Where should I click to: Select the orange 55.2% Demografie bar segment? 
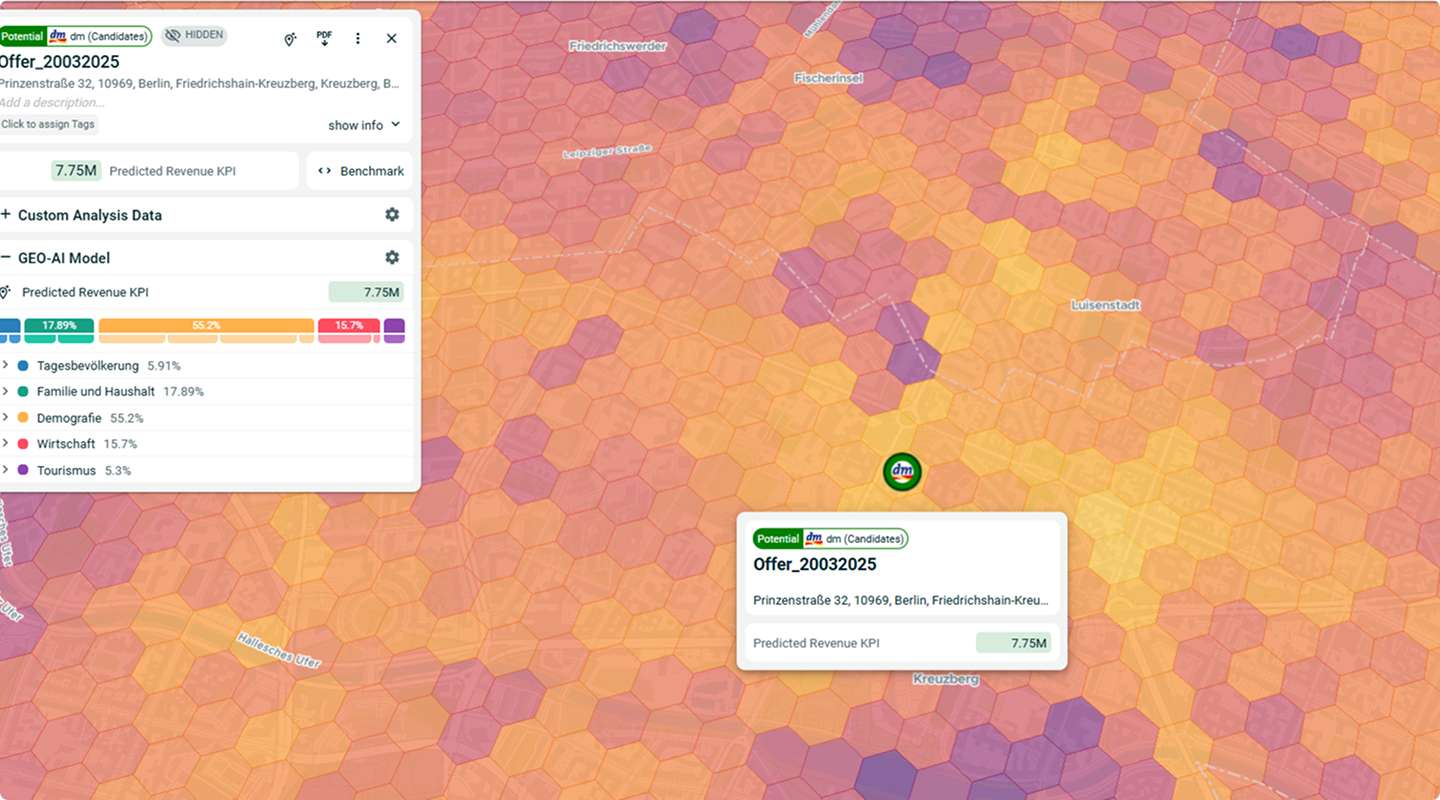pyautogui.click(x=206, y=326)
